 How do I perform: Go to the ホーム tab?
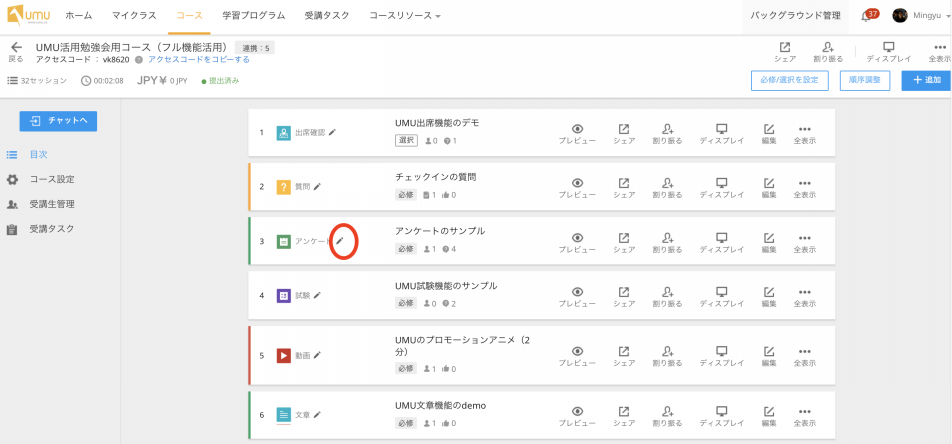[79, 16]
